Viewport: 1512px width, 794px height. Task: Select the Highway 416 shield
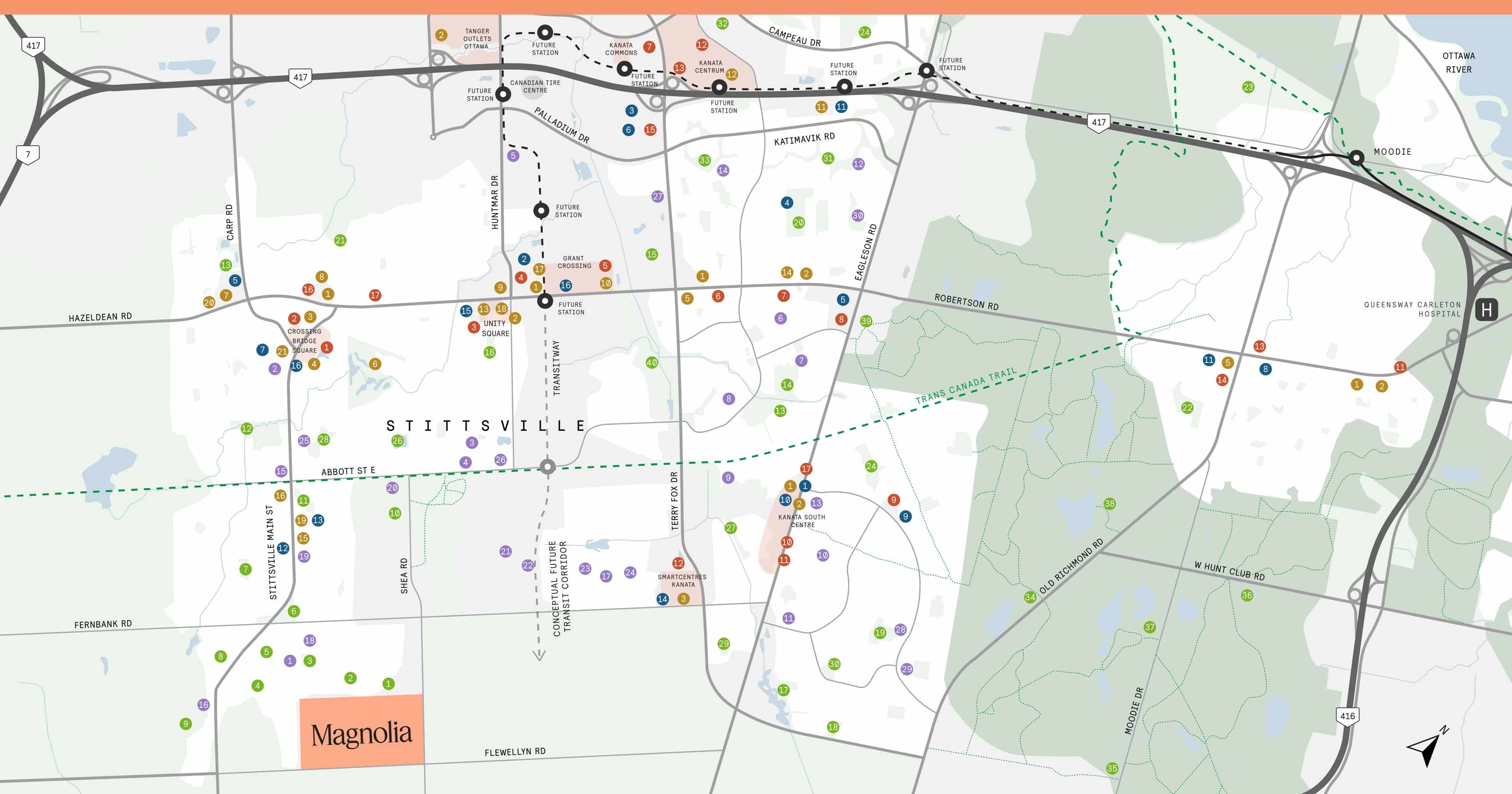point(1347,717)
